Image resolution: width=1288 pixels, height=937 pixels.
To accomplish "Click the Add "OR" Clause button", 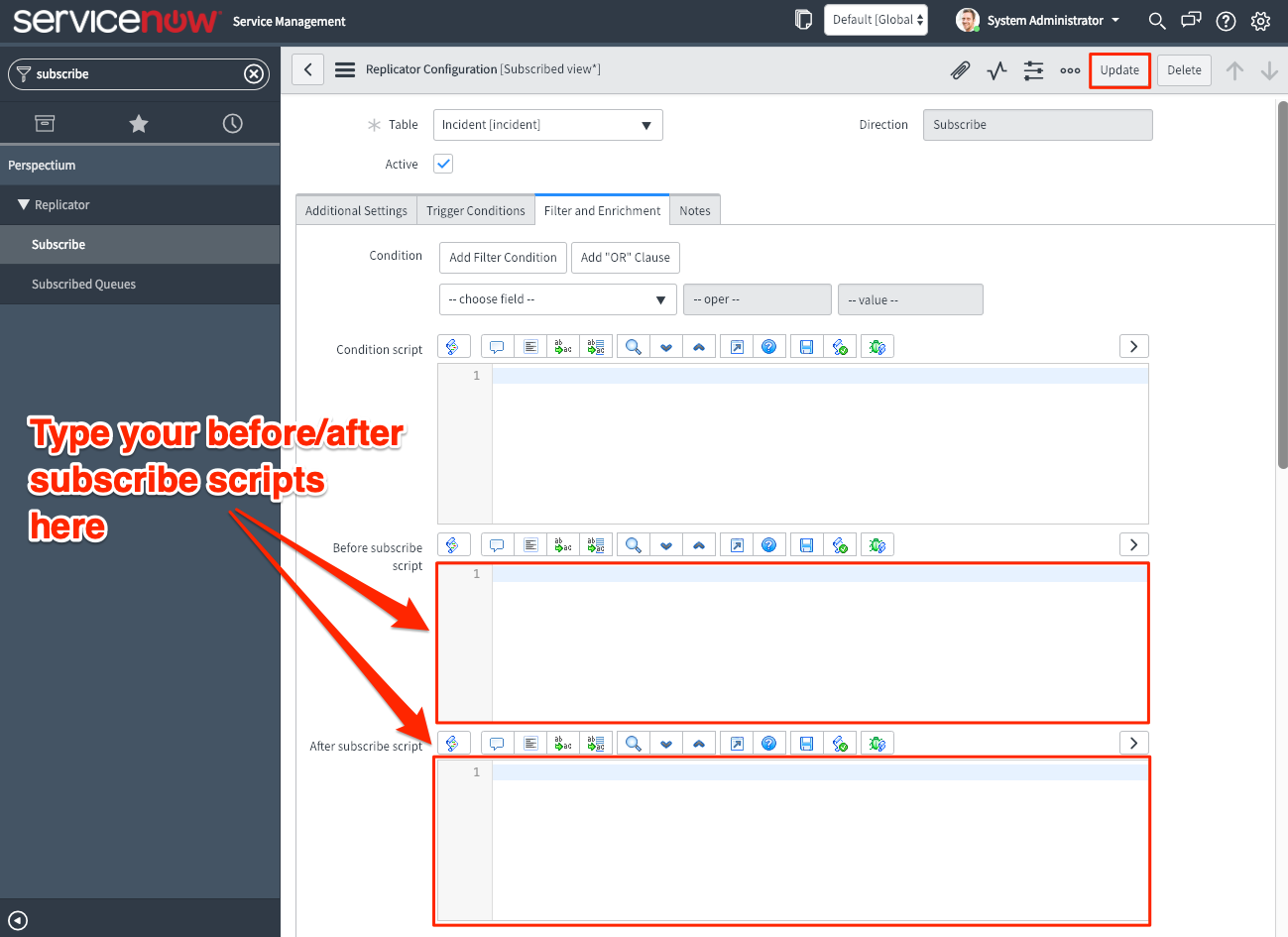I will click(625, 258).
